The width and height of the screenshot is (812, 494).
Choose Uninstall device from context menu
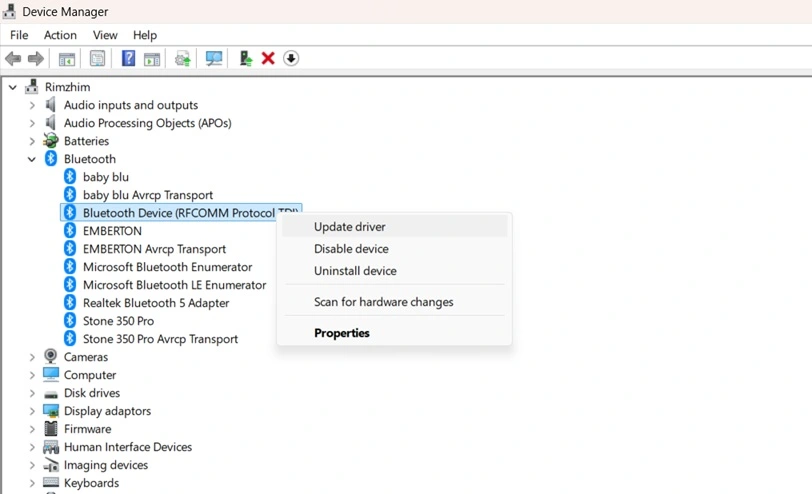tap(395, 271)
